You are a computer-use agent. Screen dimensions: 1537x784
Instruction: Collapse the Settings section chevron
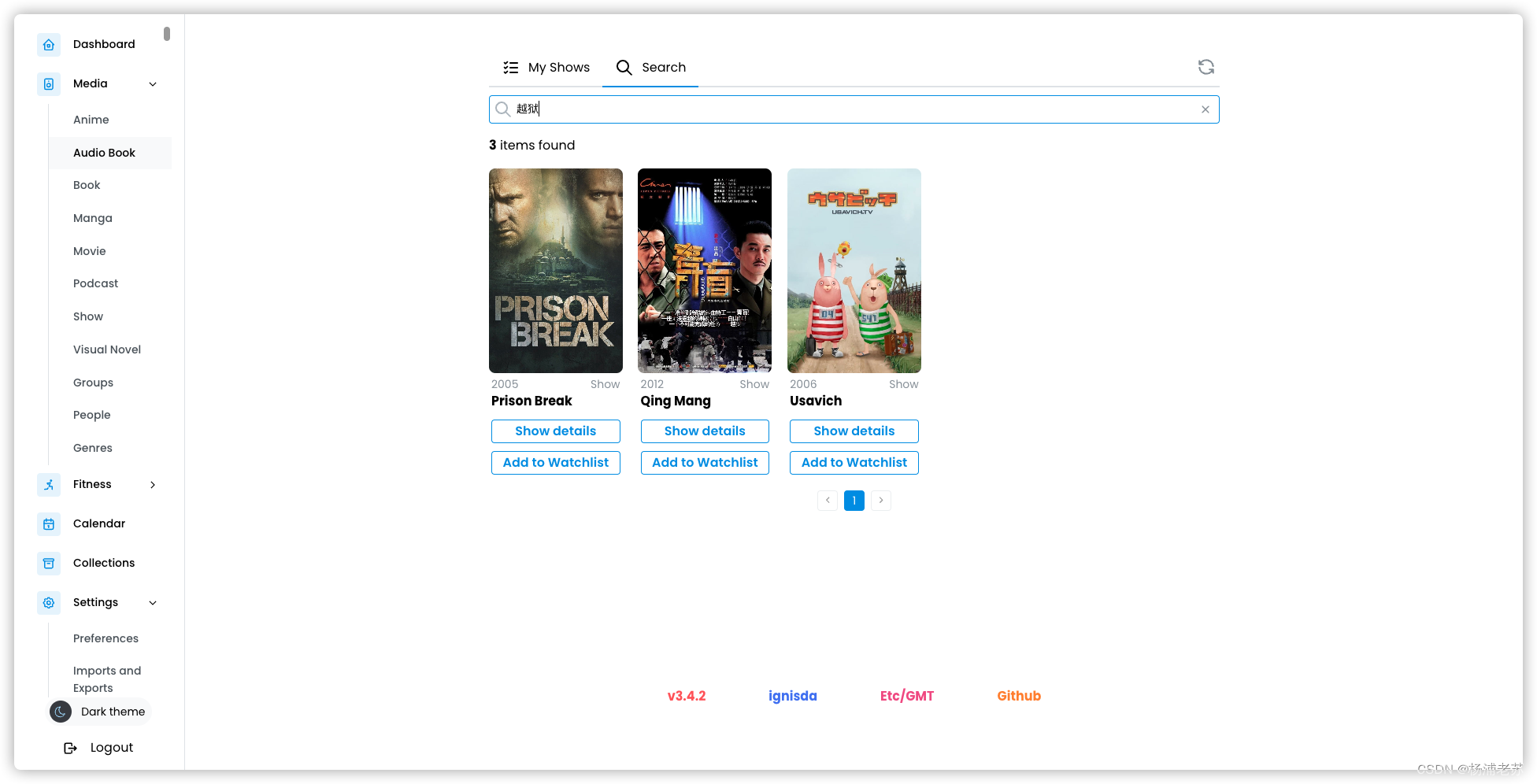click(x=153, y=603)
